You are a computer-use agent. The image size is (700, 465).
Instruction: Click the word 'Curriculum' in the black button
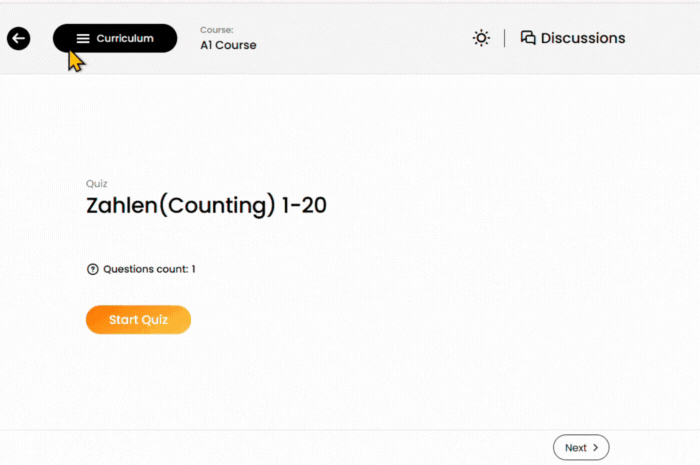pyautogui.click(x=125, y=38)
